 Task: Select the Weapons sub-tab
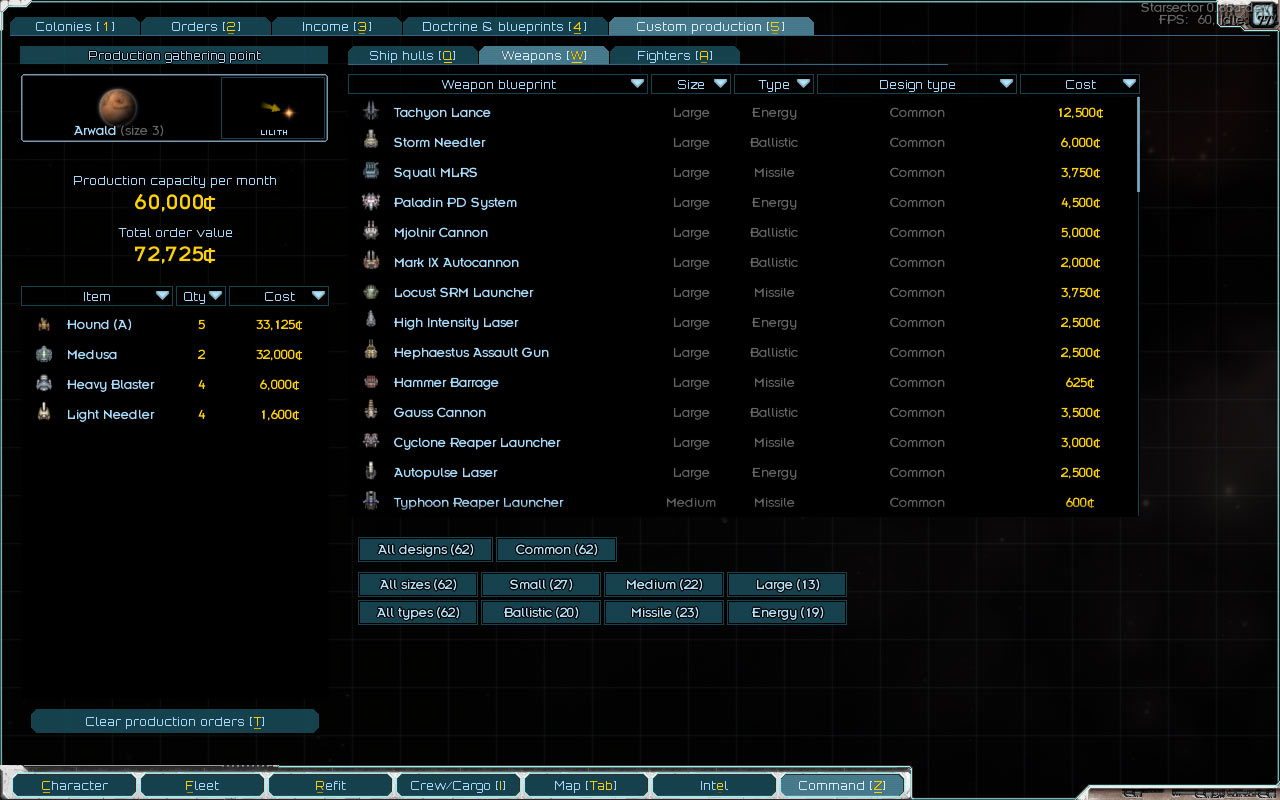[544, 56]
